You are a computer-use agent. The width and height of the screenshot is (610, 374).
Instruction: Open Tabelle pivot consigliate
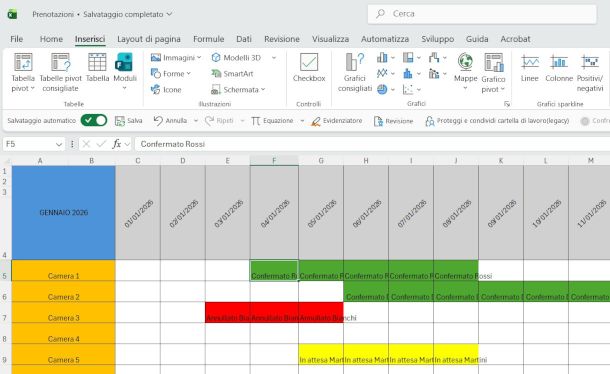60,72
